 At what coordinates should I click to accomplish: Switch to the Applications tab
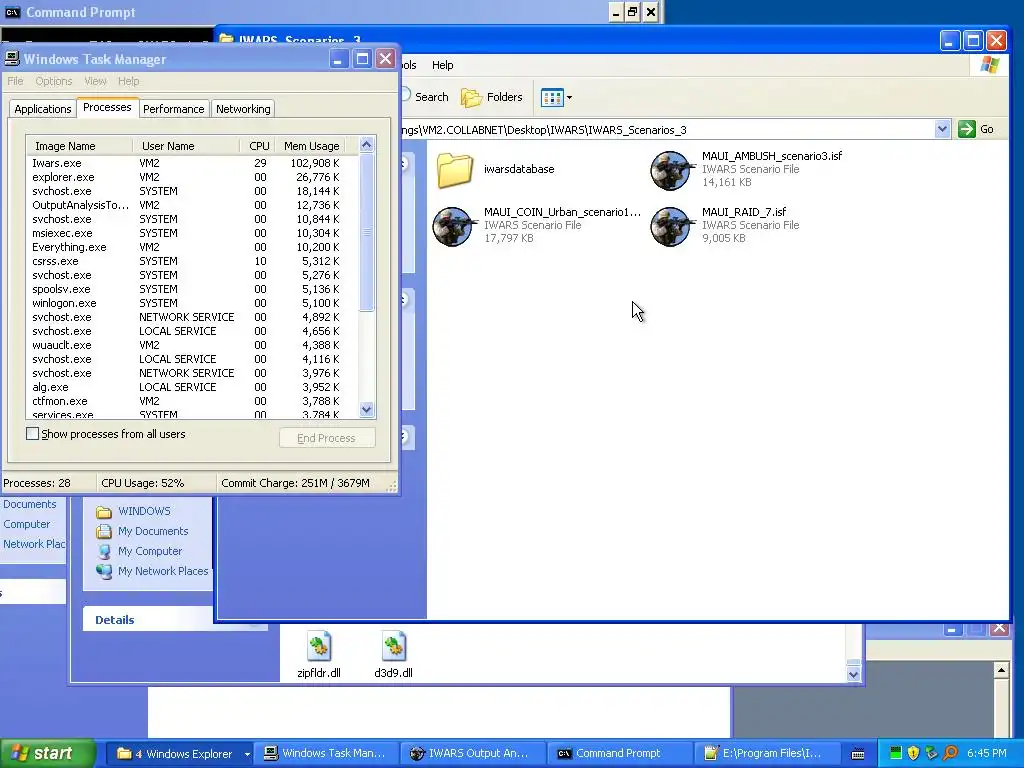[x=42, y=109]
